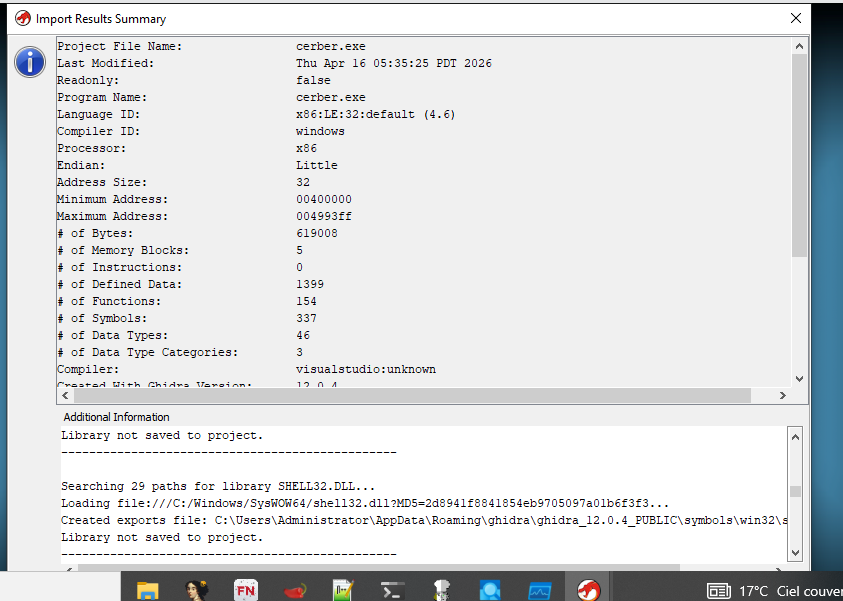Open the blue magnifier app on taskbar
This screenshot has width=843, height=601.
(x=490, y=591)
